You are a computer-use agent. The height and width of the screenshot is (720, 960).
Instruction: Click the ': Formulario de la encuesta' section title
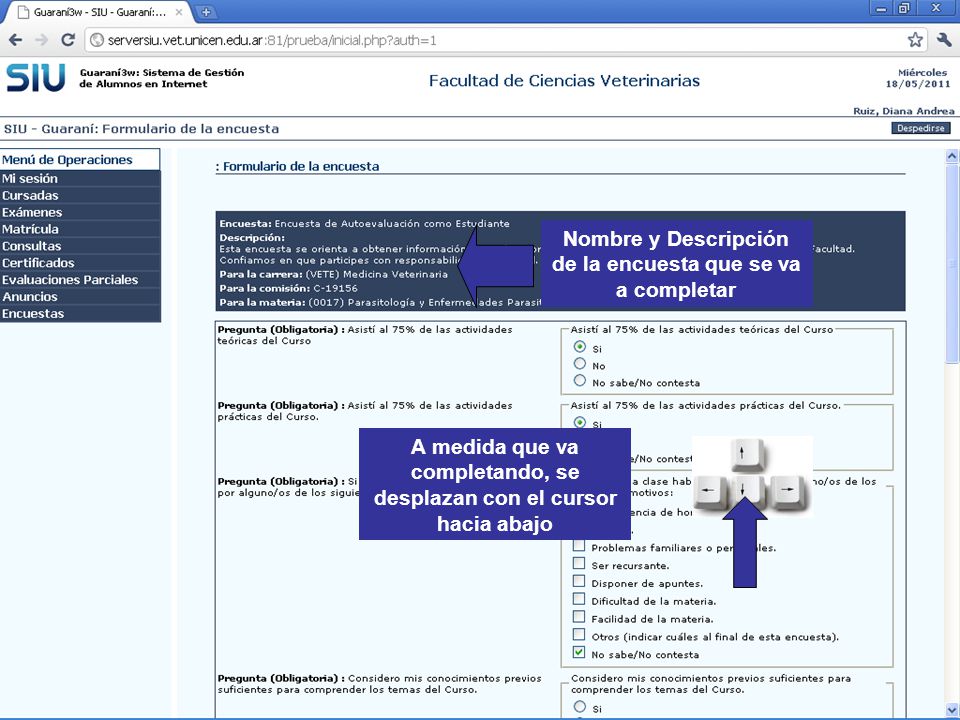pyautogui.click(x=297, y=166)
